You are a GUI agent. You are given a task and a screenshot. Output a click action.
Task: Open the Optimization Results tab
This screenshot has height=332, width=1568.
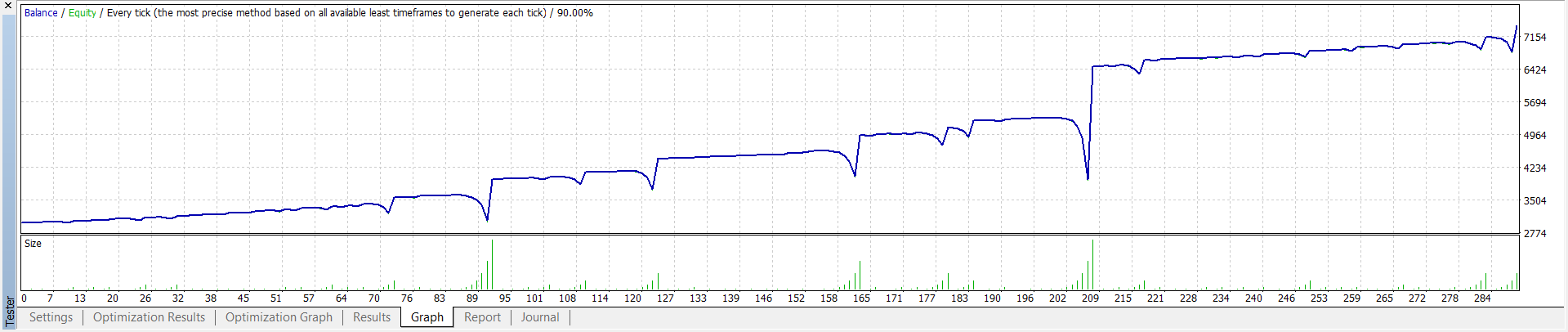149,317
